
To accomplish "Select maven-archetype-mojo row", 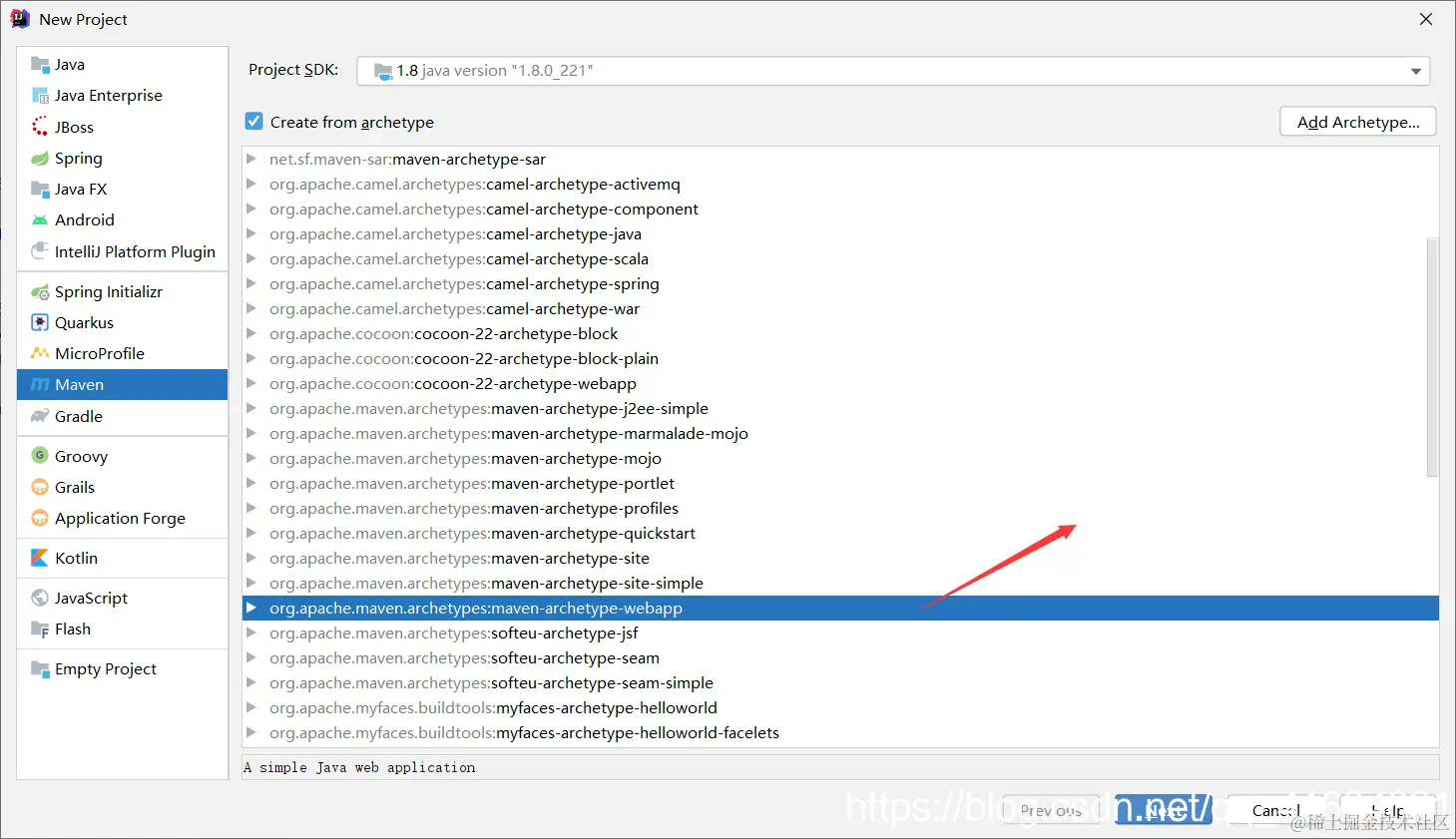I will pos(840,458).
